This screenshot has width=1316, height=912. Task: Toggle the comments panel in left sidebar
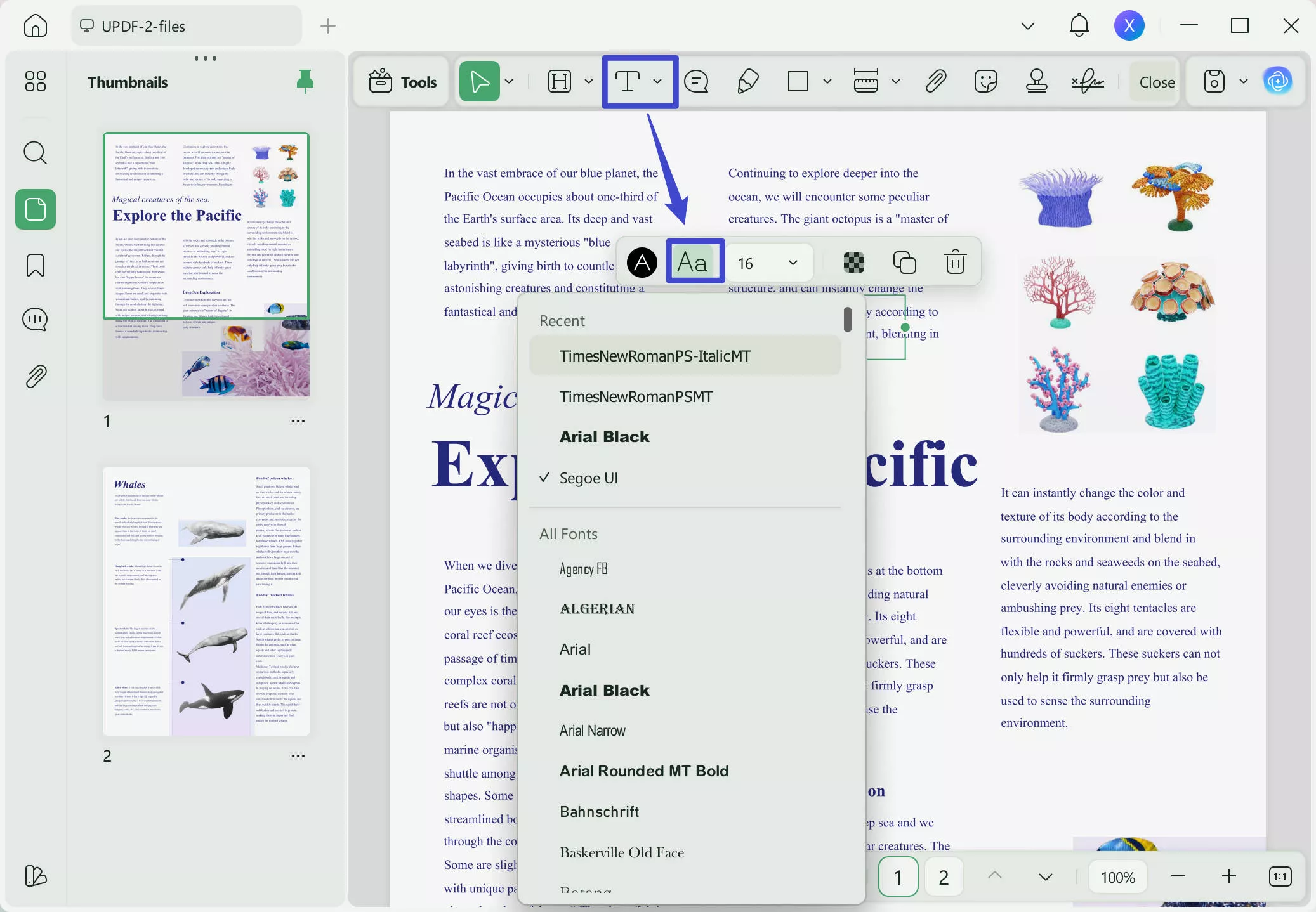36,320
